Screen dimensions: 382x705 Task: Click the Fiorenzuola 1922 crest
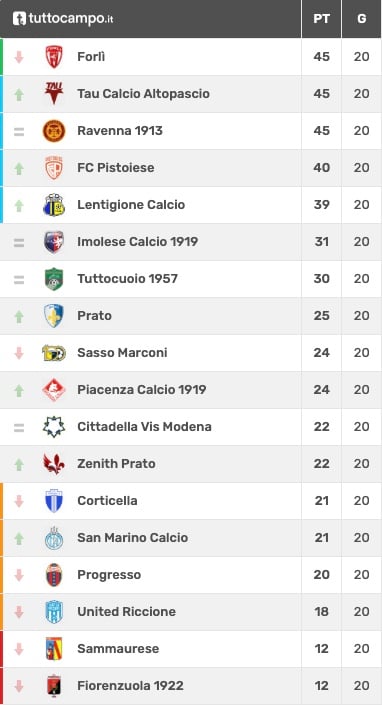(x=54, y=686)
